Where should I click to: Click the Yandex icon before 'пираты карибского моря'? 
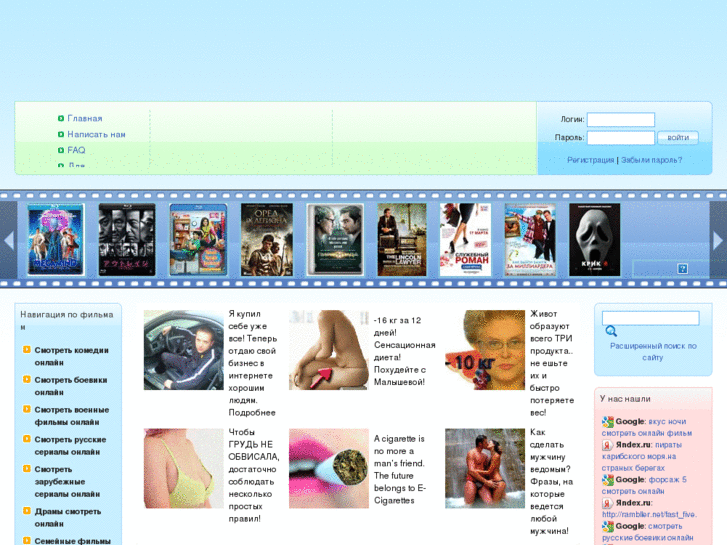(607, 445)
